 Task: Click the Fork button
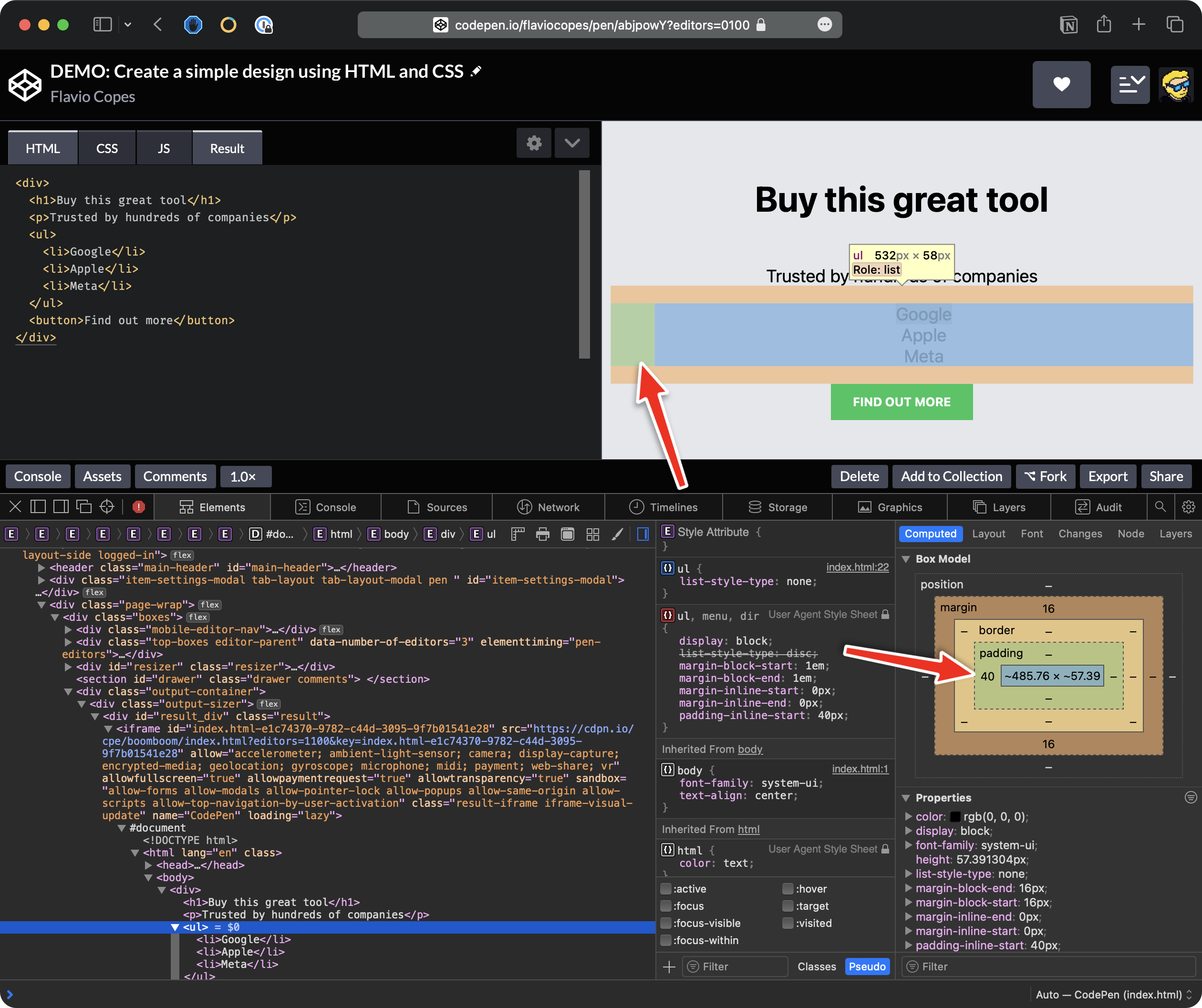point(1045,476)
